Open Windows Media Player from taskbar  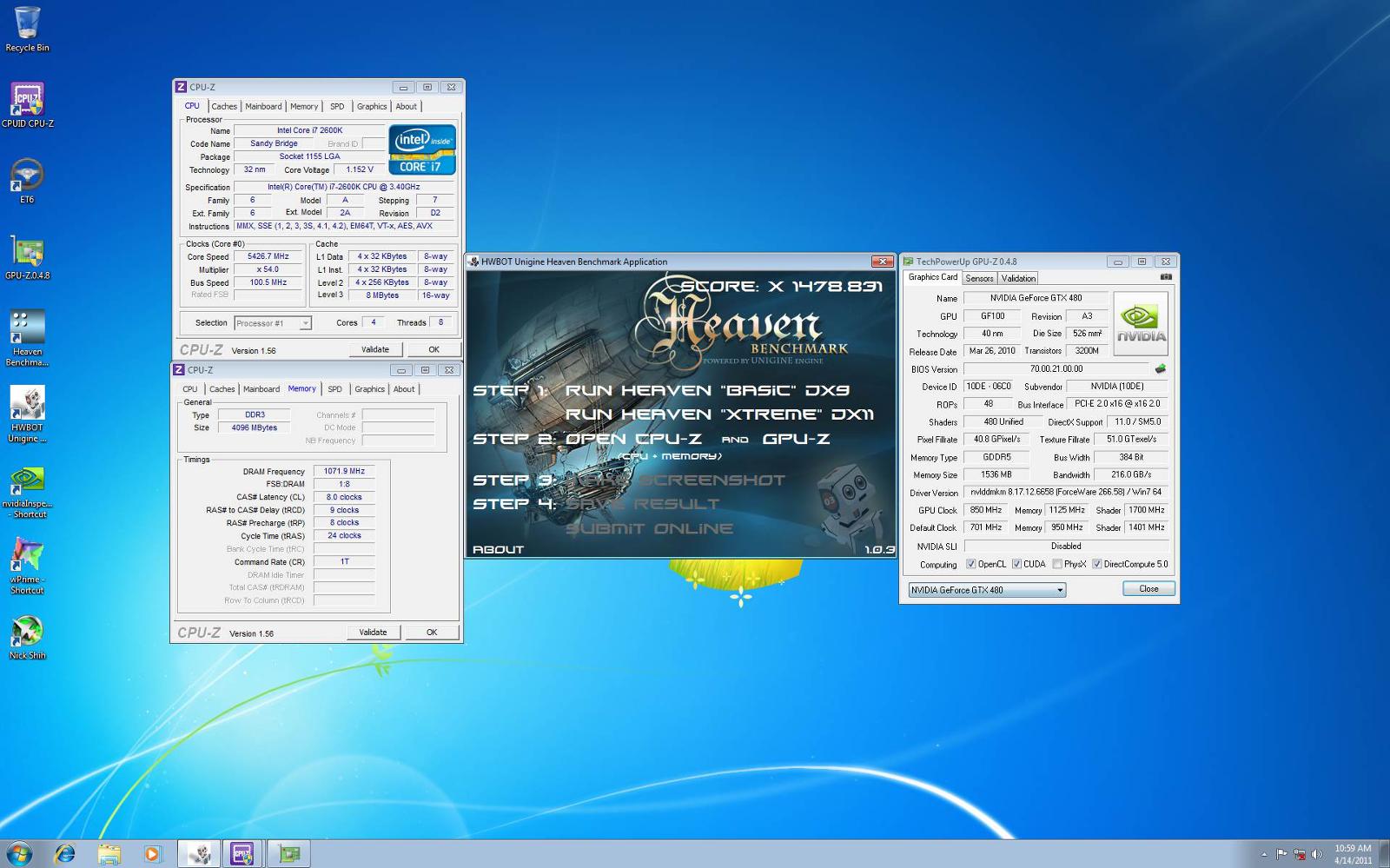click(x=152, y=854)
